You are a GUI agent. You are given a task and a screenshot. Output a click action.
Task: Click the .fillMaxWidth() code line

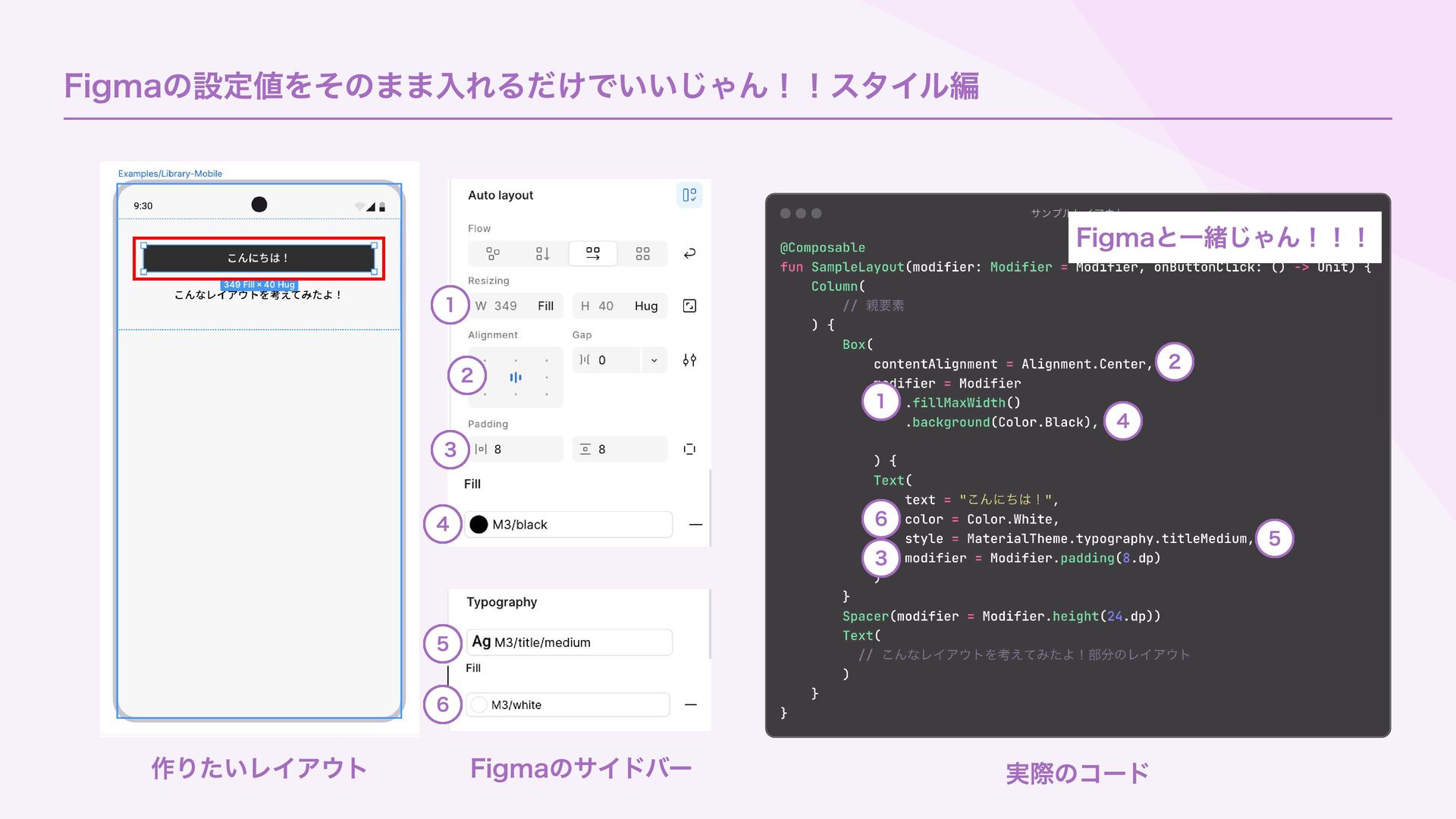(963, 403)
